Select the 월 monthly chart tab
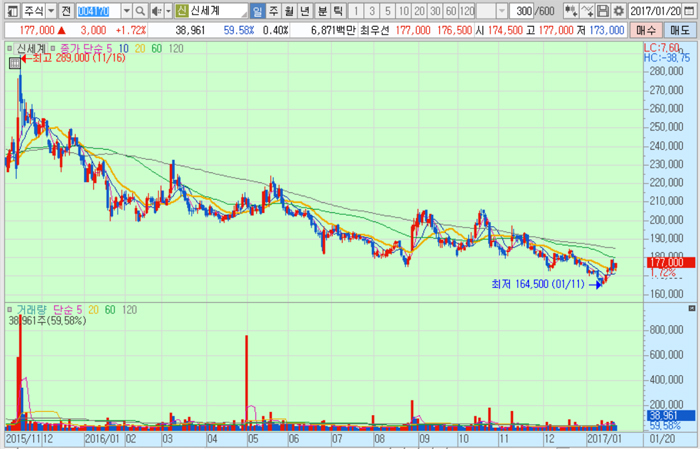The height and width of the screenshot is (449, 700). [290, 11]
